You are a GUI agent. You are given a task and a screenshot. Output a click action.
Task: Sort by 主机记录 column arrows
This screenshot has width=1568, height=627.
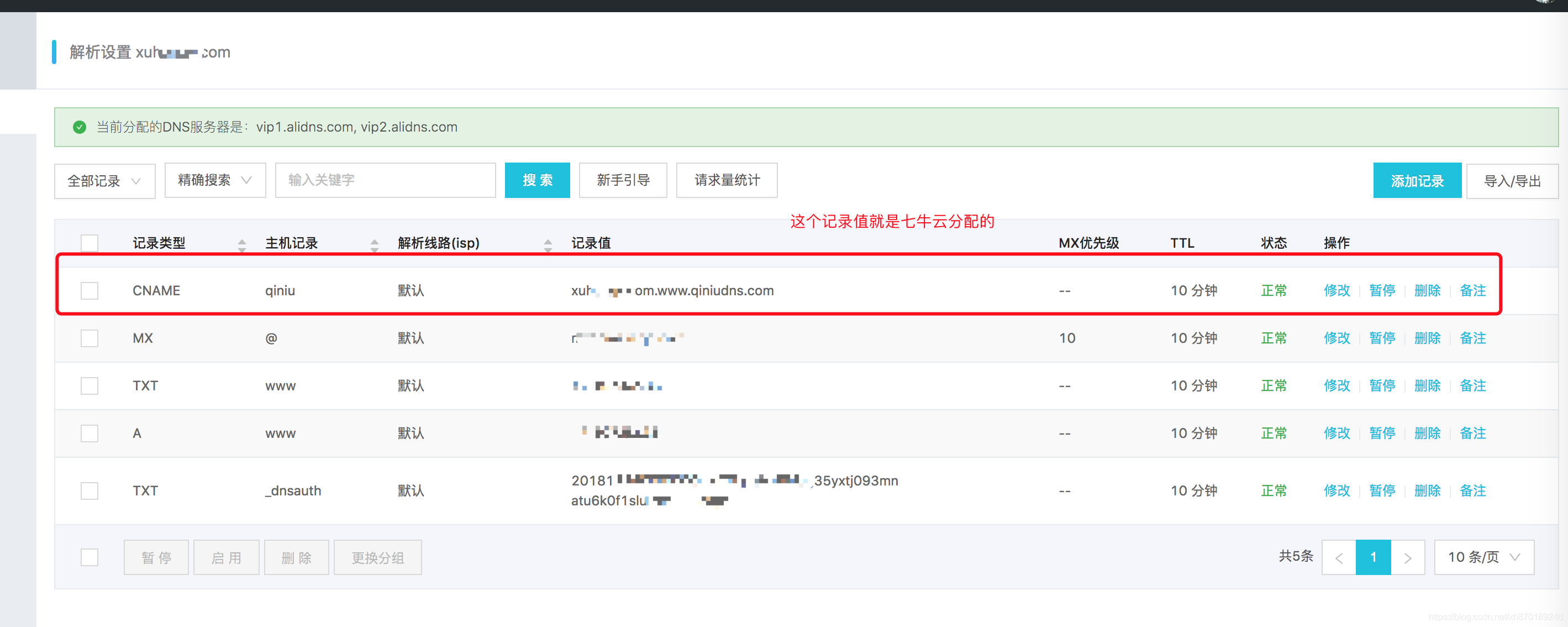point(375,244)
